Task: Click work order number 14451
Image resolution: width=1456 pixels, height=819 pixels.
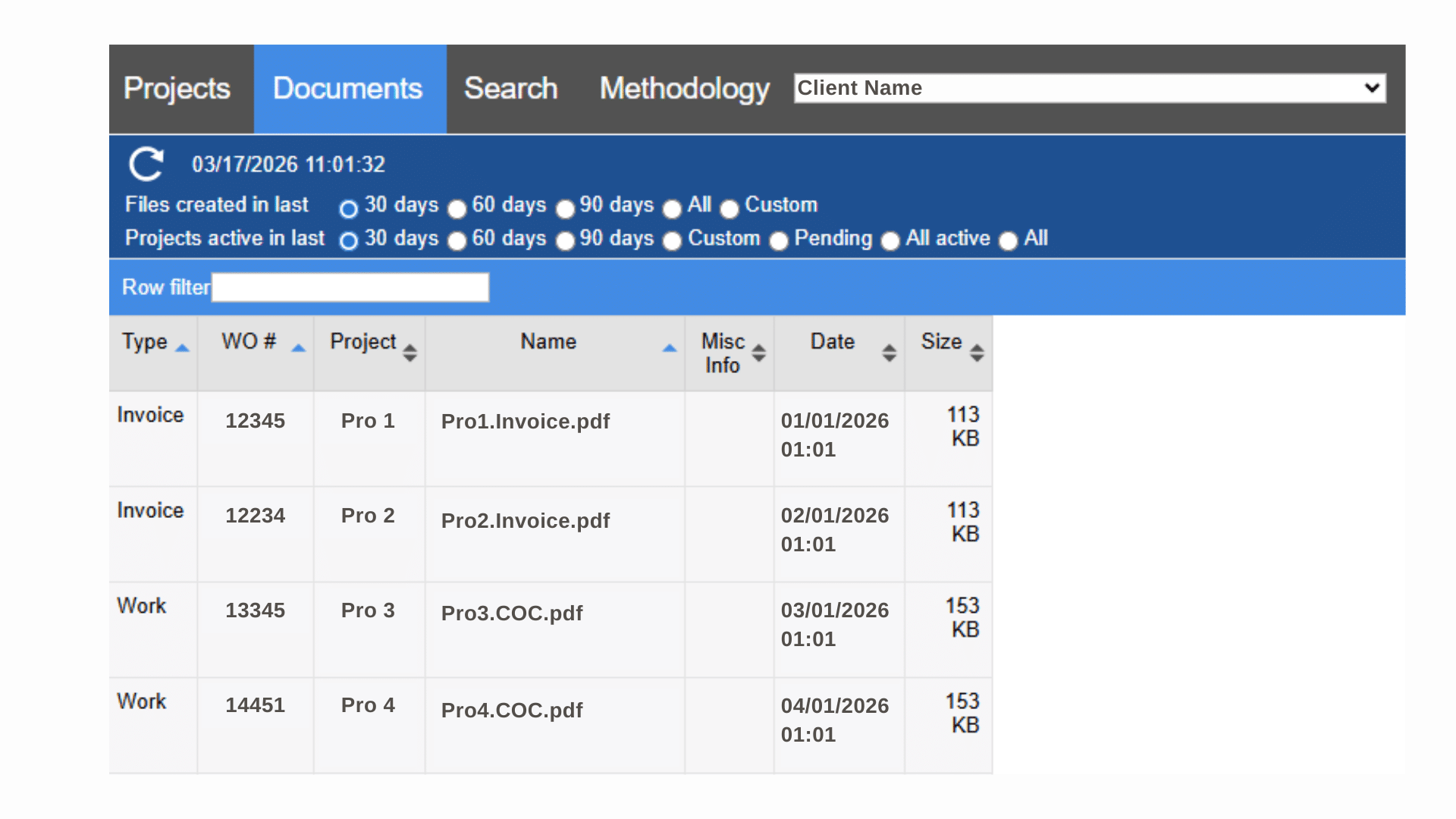Action: tap(255, 705)
